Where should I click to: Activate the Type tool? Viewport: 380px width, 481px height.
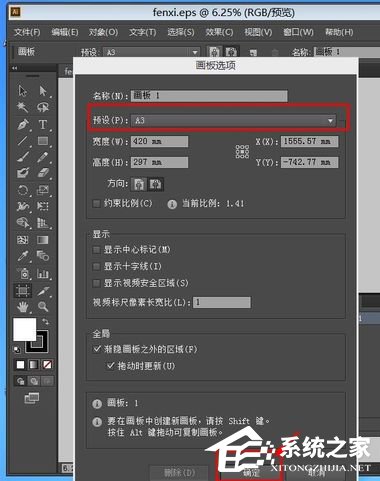pyautogui.click(x=43, y=124)
